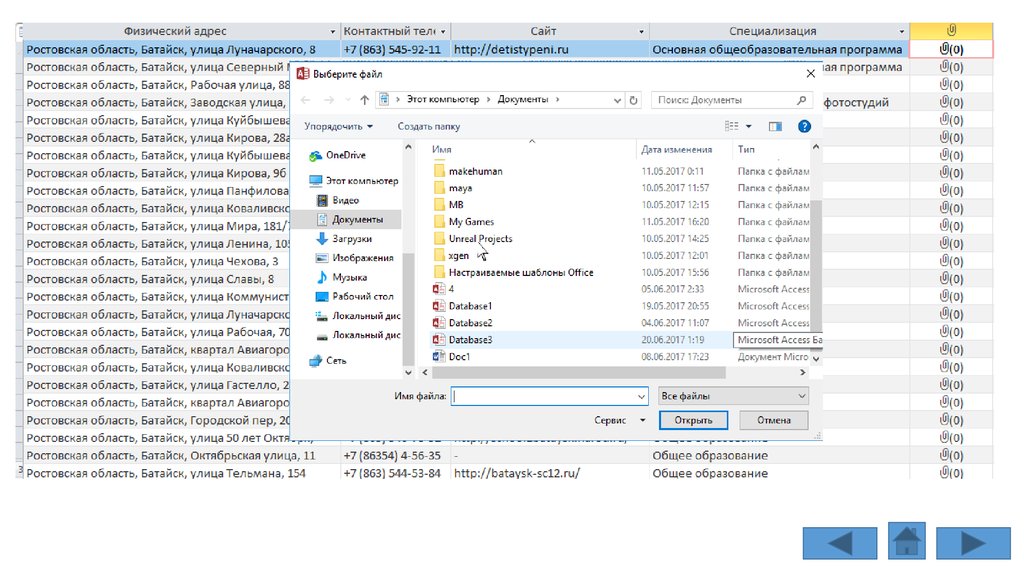
Task: Select the Database3 file
Action: (470, 340)
